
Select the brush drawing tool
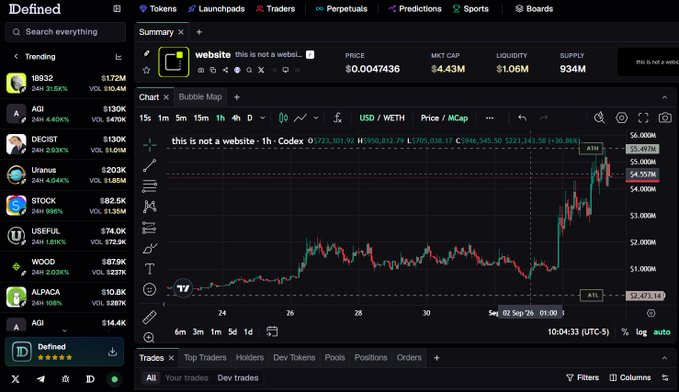[150, 248]
